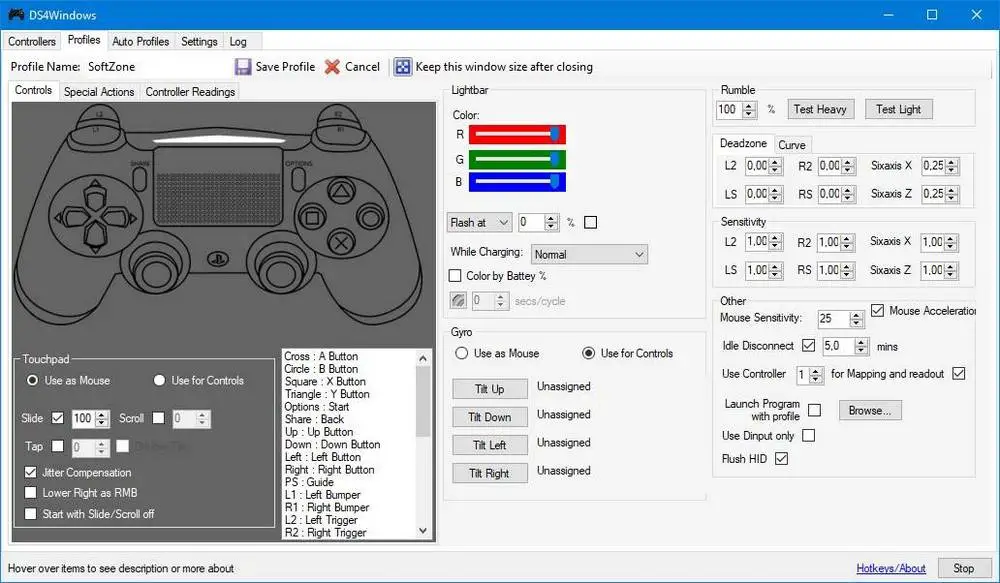Enable Color by Battery % checkbox
This screenshot has width=1000, height=583.
click(x=455, y=276)
